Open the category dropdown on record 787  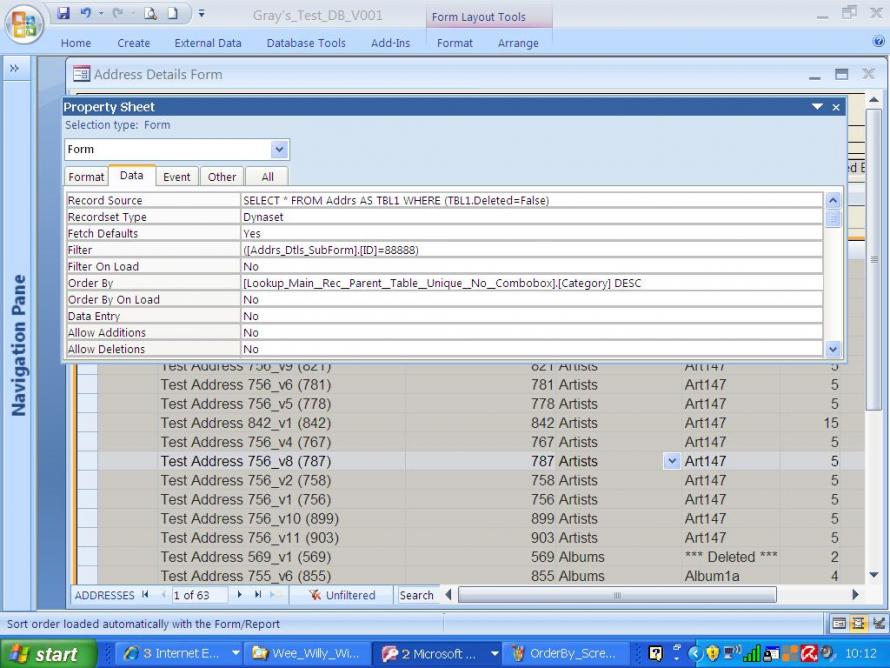pos(672,461)
